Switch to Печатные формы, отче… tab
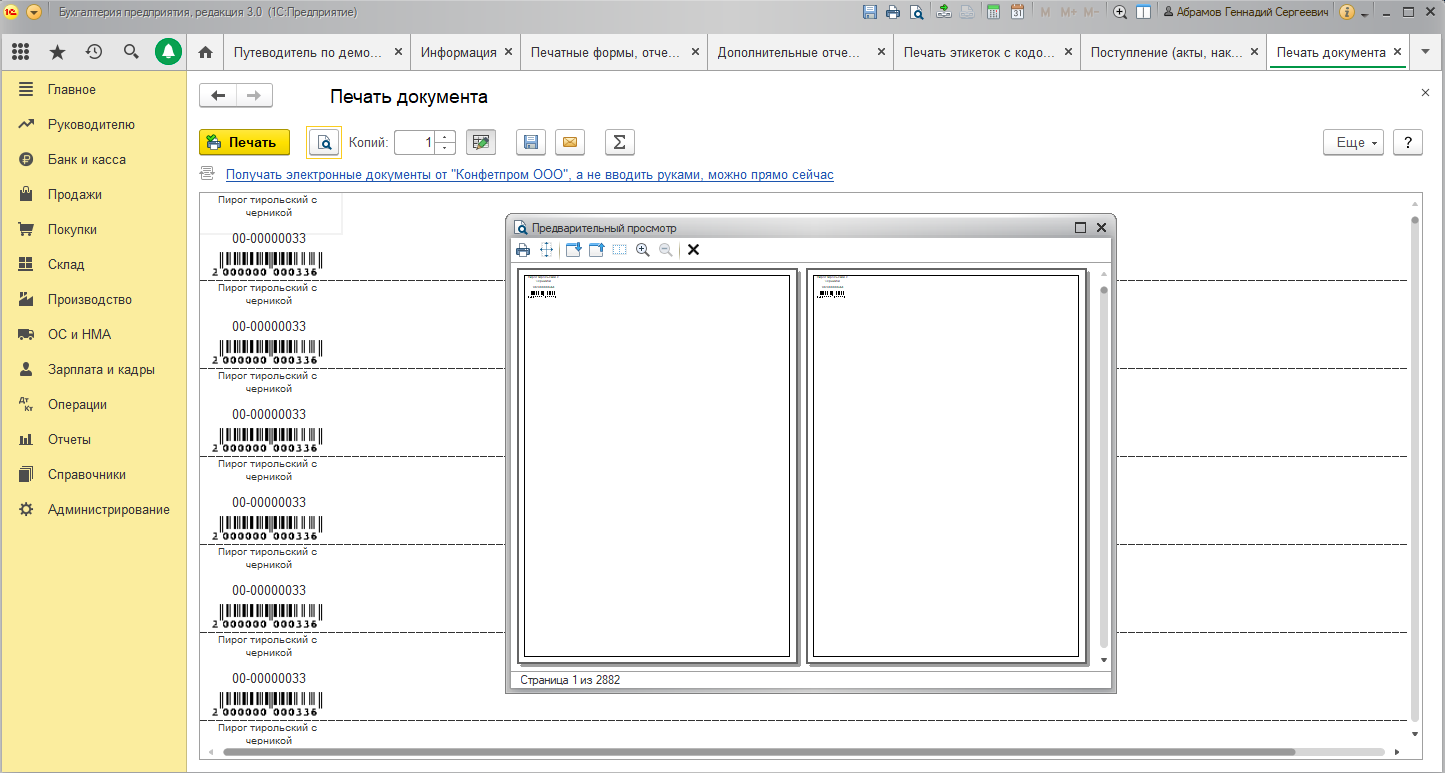This screenshot has width=1445, height=773. [x=605, y=52]
